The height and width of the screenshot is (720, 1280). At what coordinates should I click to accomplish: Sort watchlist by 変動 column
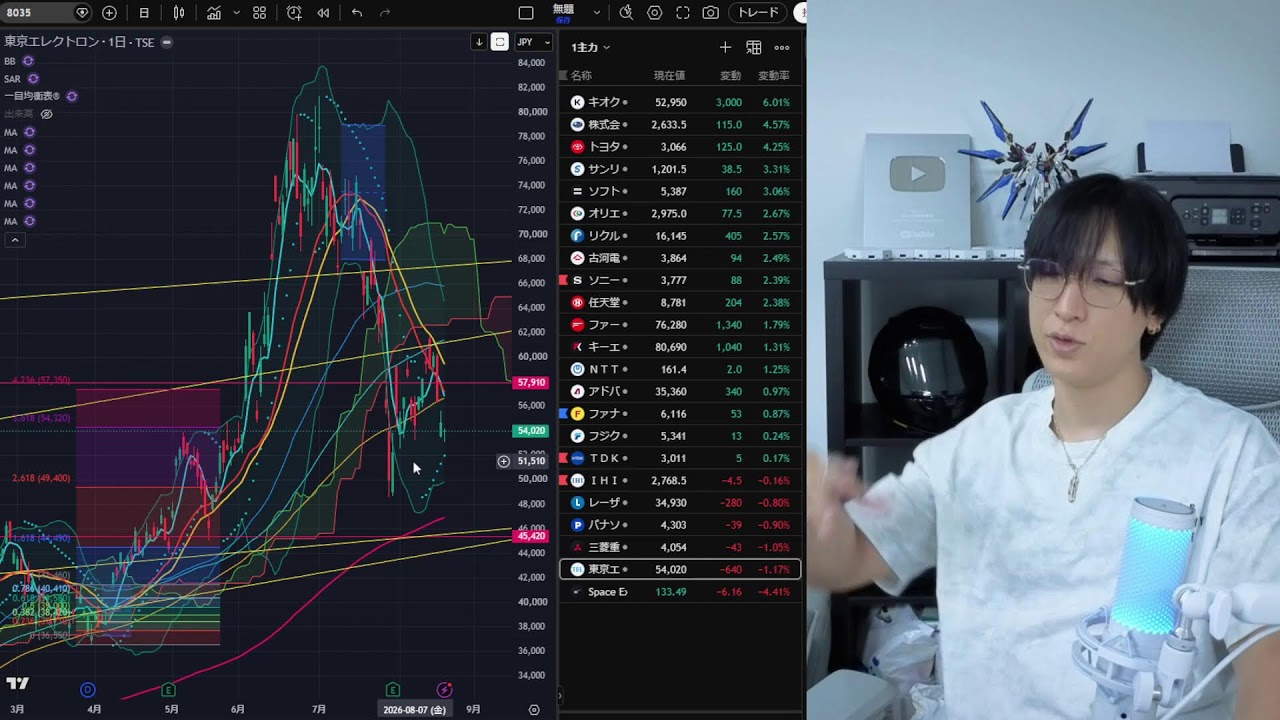pos(730,75)
